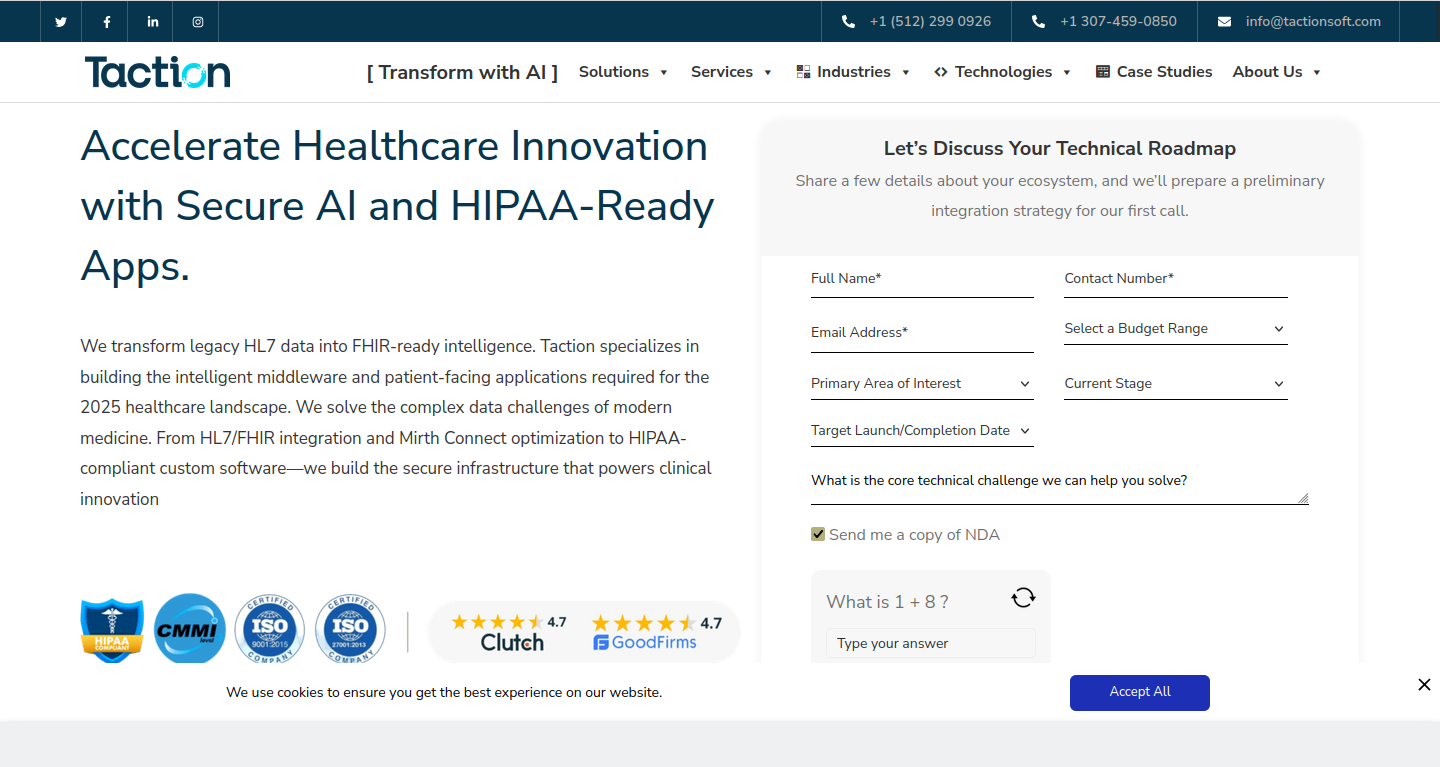Click the Taction logo

coord(158,72)
